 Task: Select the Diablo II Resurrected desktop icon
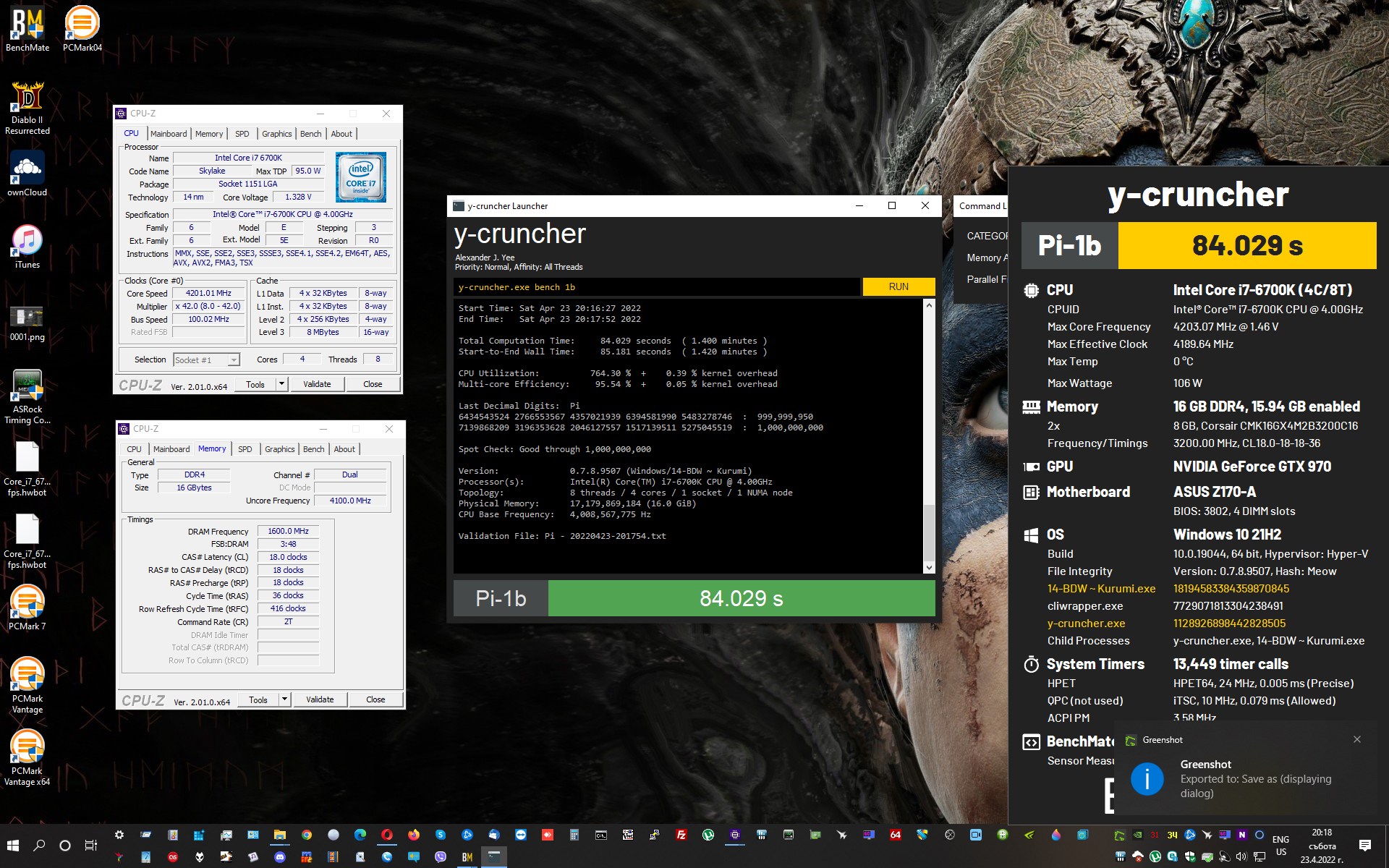point(27,107)
